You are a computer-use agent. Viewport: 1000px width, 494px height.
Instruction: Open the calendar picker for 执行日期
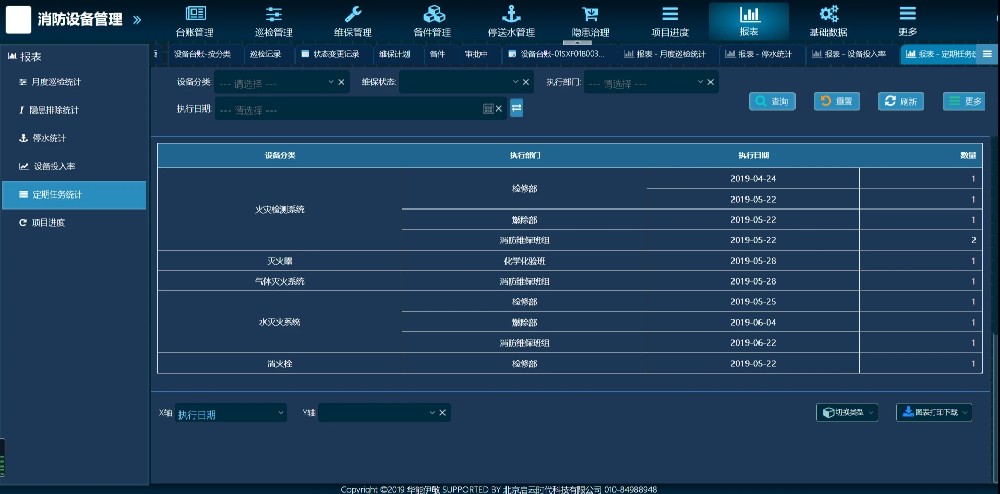(x=488, y=109)
